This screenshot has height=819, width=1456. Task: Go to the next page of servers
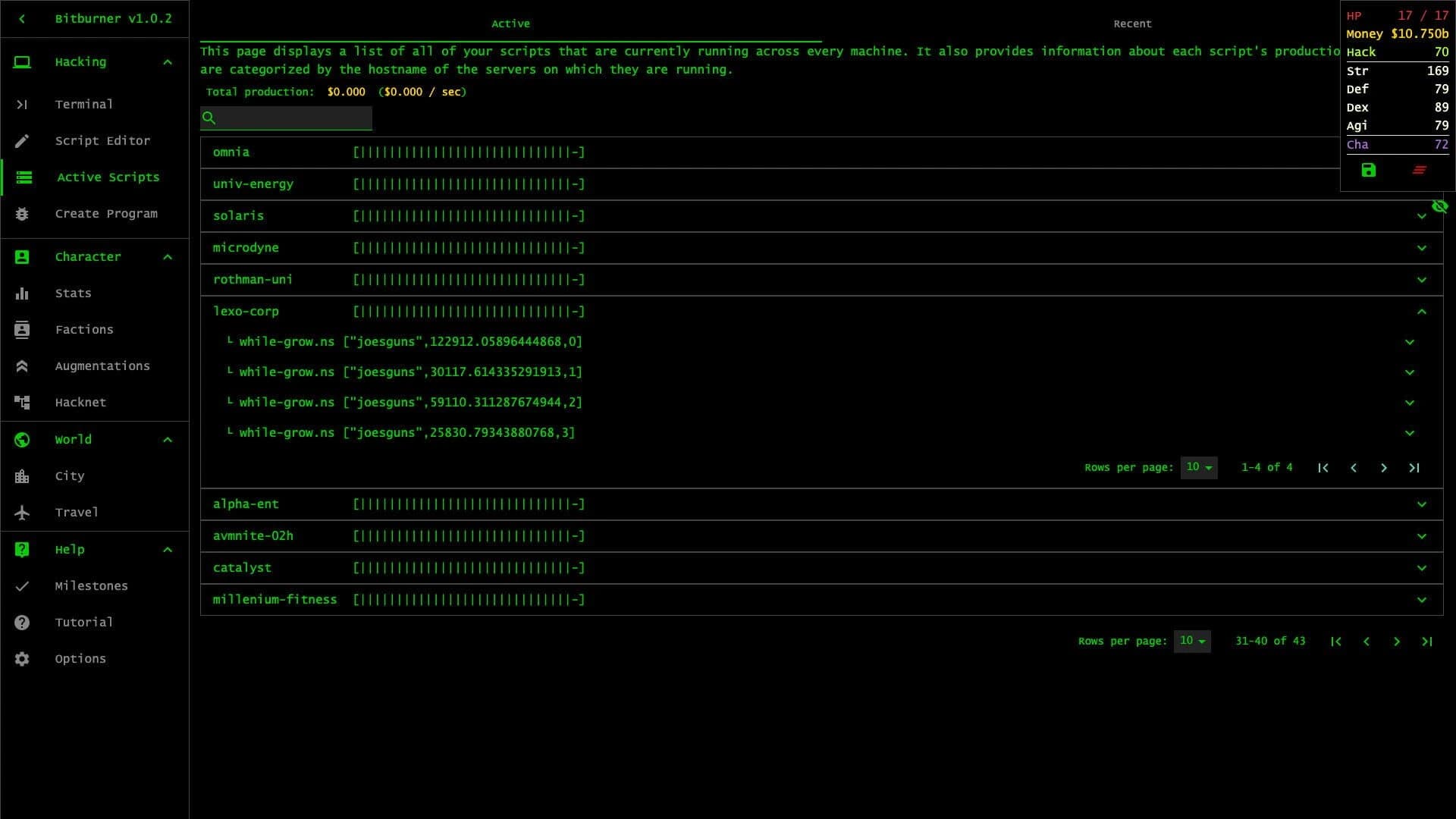pos(1398,641)
